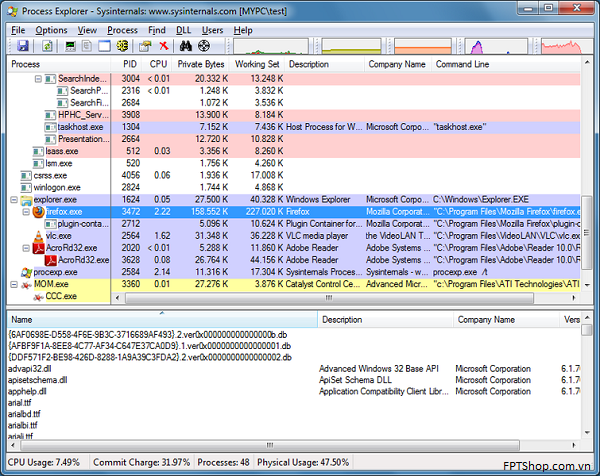The width and height of the screenshot is (600, 476).
Task: Click the Refresh Now toolbar icon
Action: click(47, 46)
